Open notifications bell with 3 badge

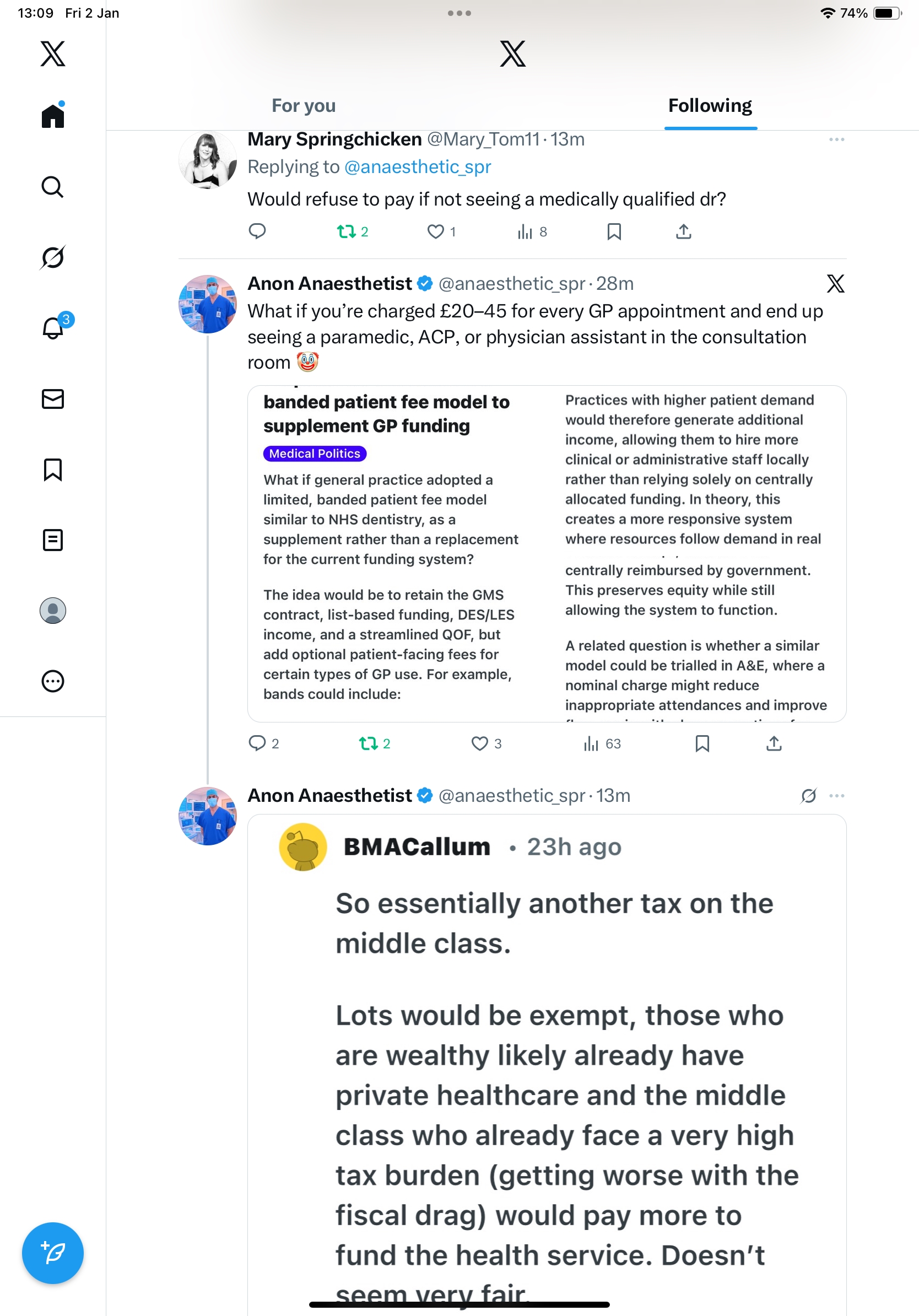[x=53, y=328]
